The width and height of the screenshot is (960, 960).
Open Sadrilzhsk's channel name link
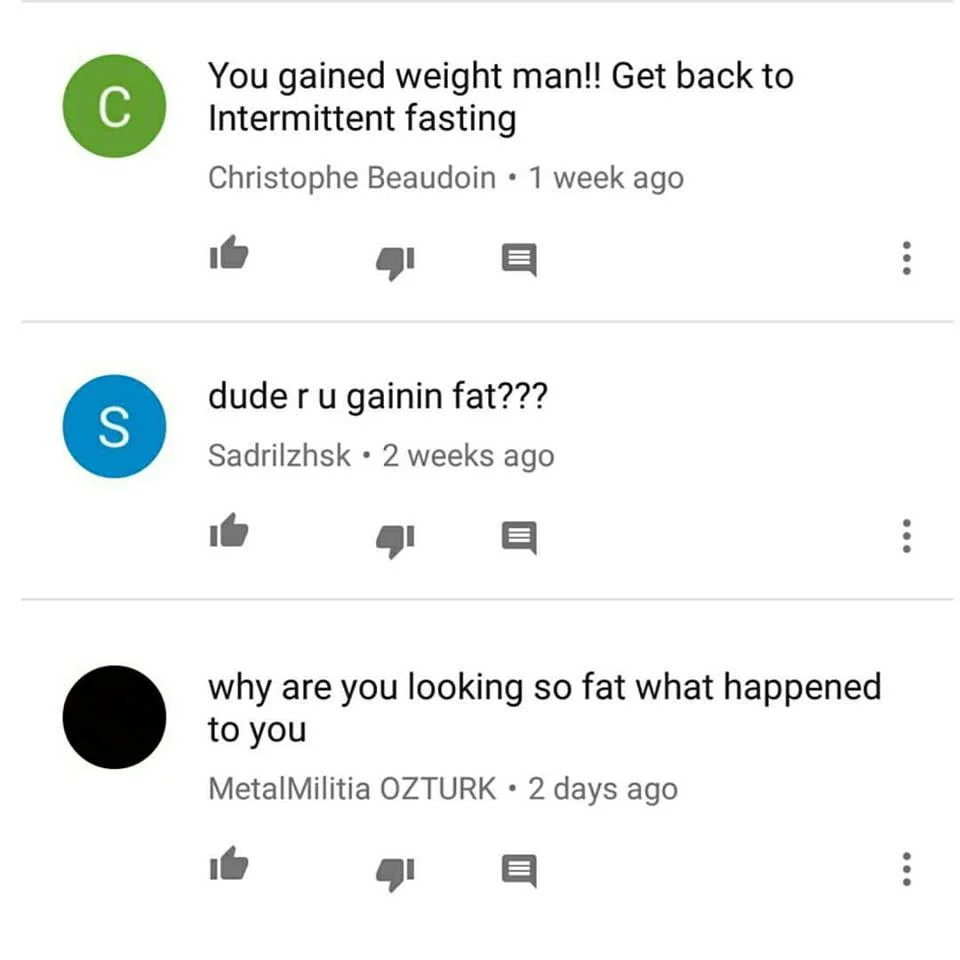tap(279, 456)
